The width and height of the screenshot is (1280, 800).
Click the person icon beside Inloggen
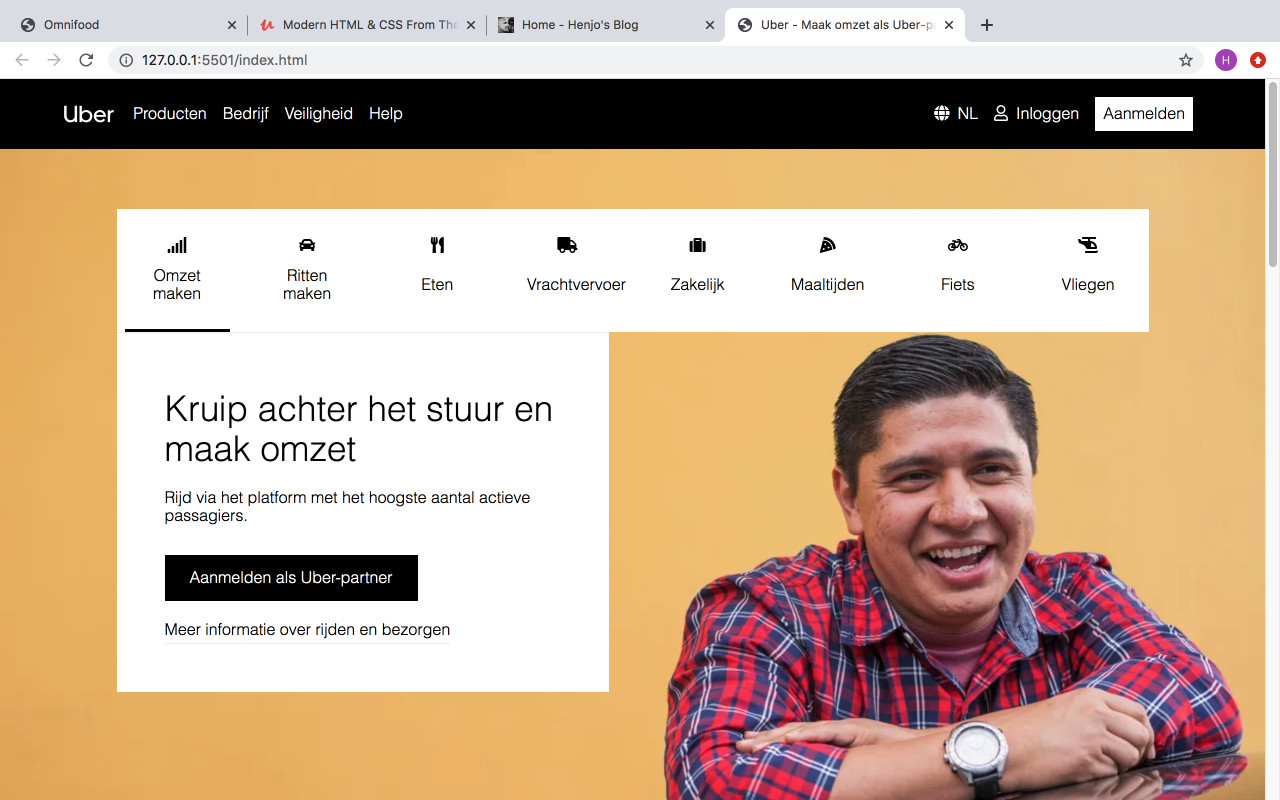coord(1001,114)
